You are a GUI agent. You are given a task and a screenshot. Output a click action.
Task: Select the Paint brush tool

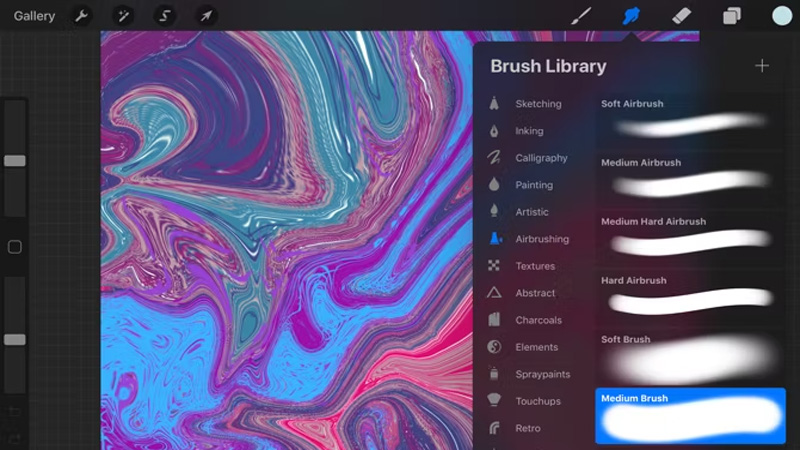point(581,16)
